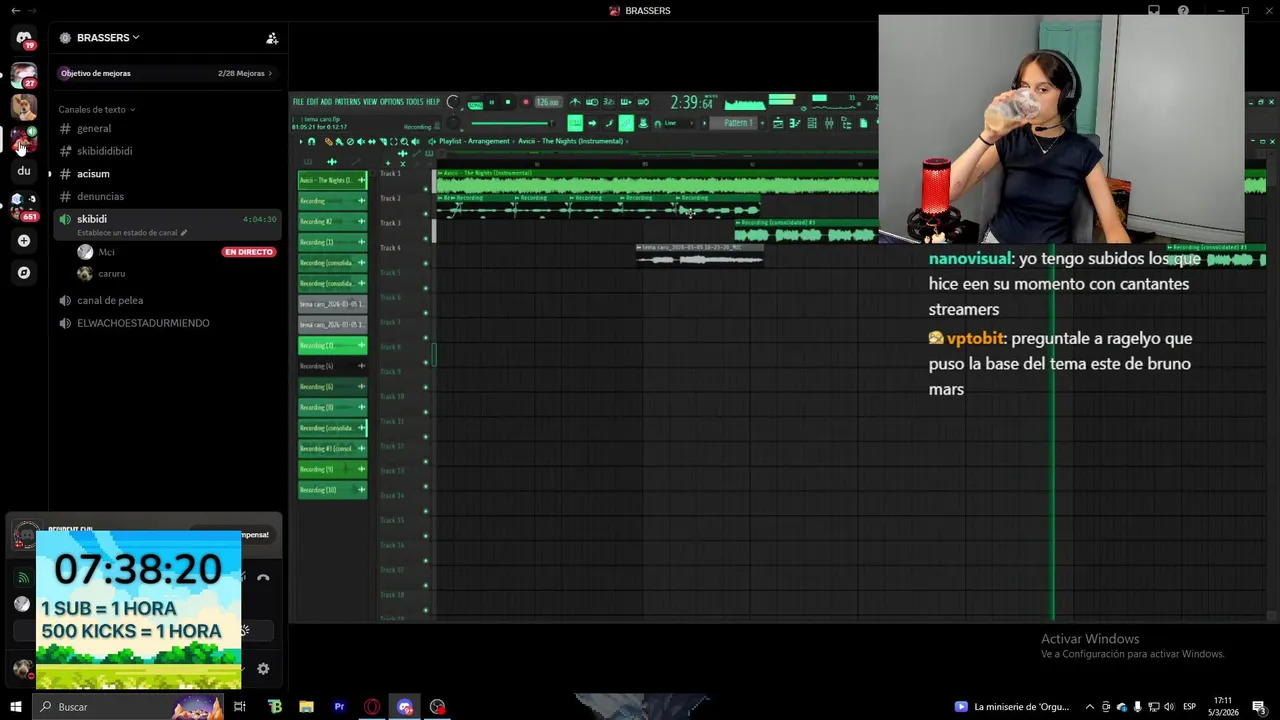Open Discord user settings gear icon

click(x=263, y=669)
